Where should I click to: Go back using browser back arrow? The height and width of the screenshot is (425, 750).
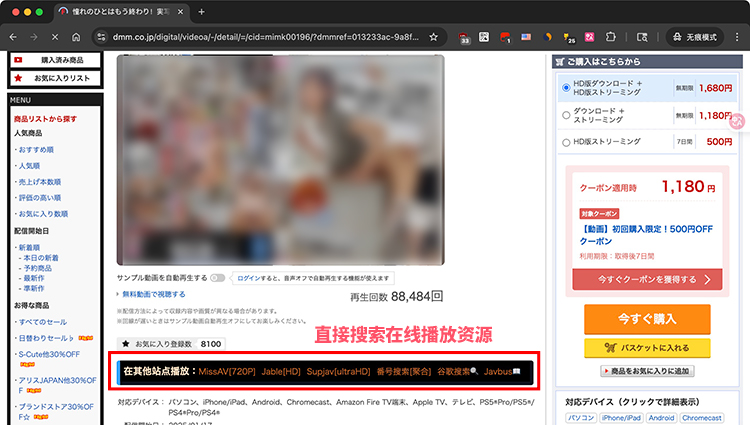point(13,37)
